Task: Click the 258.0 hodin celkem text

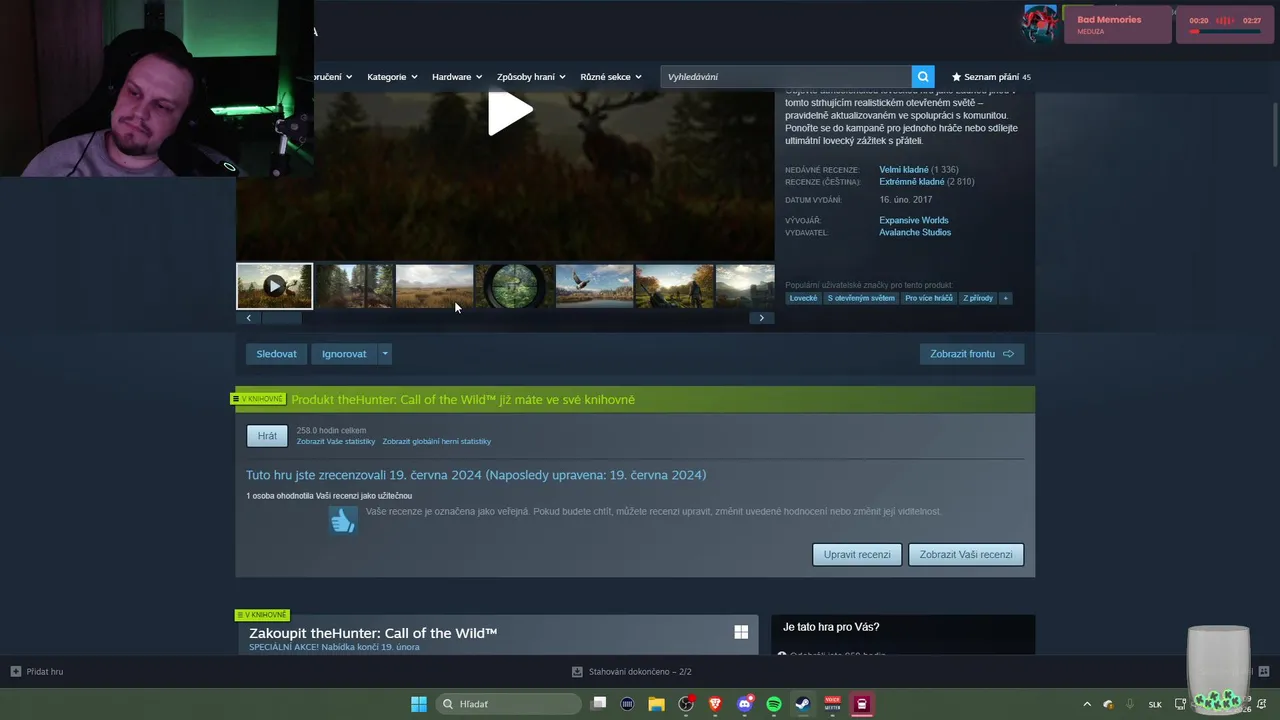Action: [x=331, y=430]
